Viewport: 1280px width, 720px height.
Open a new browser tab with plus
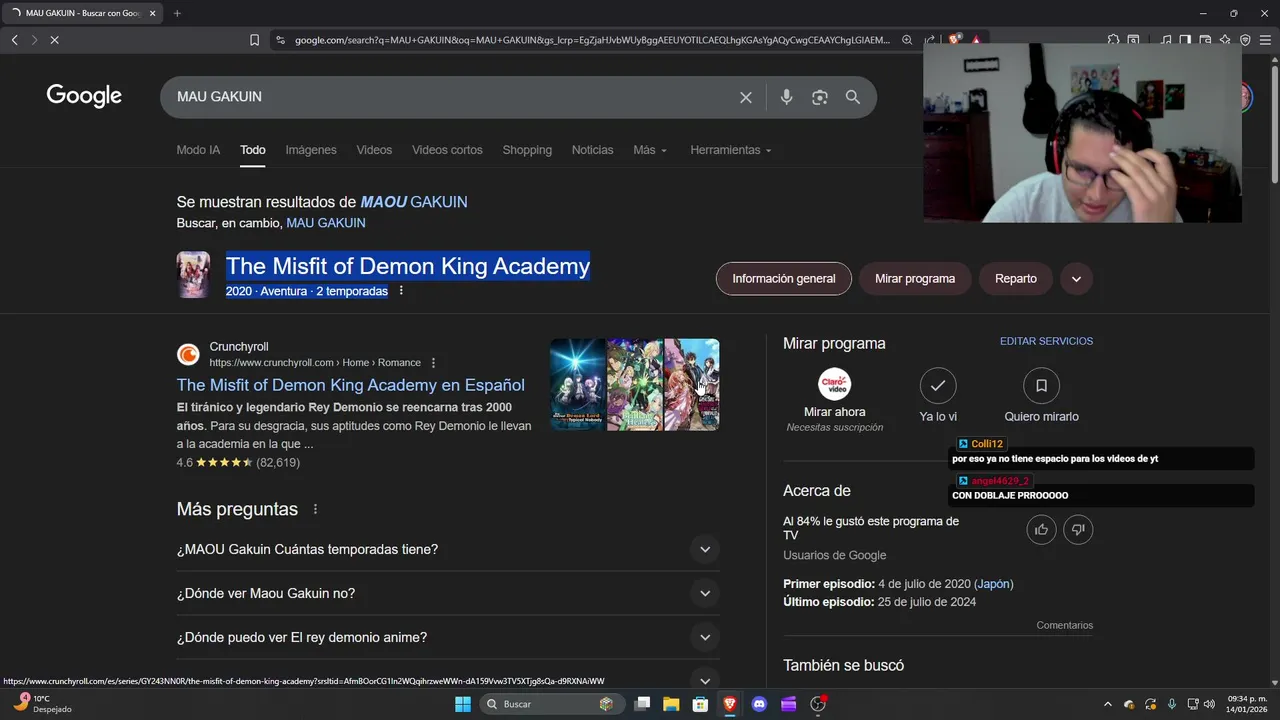(x=177, y=13)
